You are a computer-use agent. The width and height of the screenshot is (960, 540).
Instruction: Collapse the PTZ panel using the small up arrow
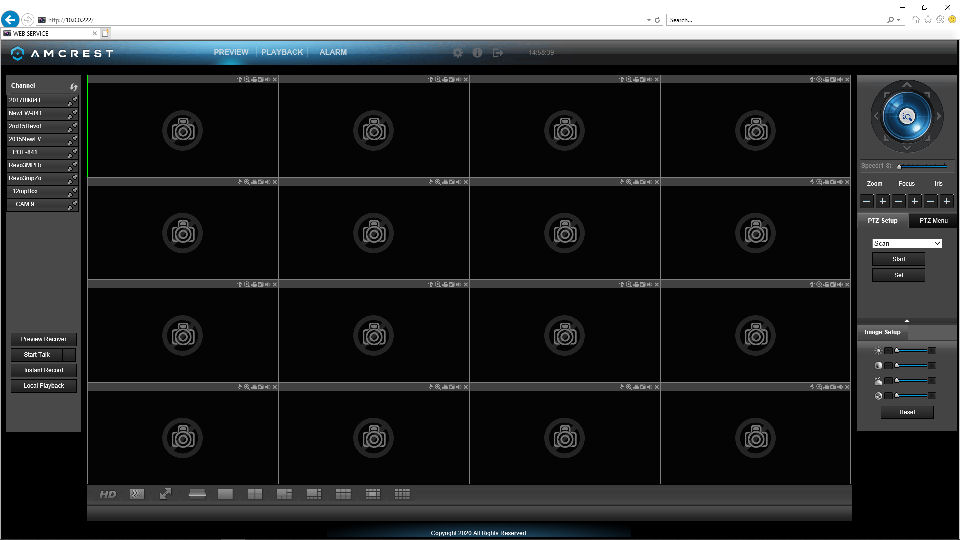coord(907,321)
